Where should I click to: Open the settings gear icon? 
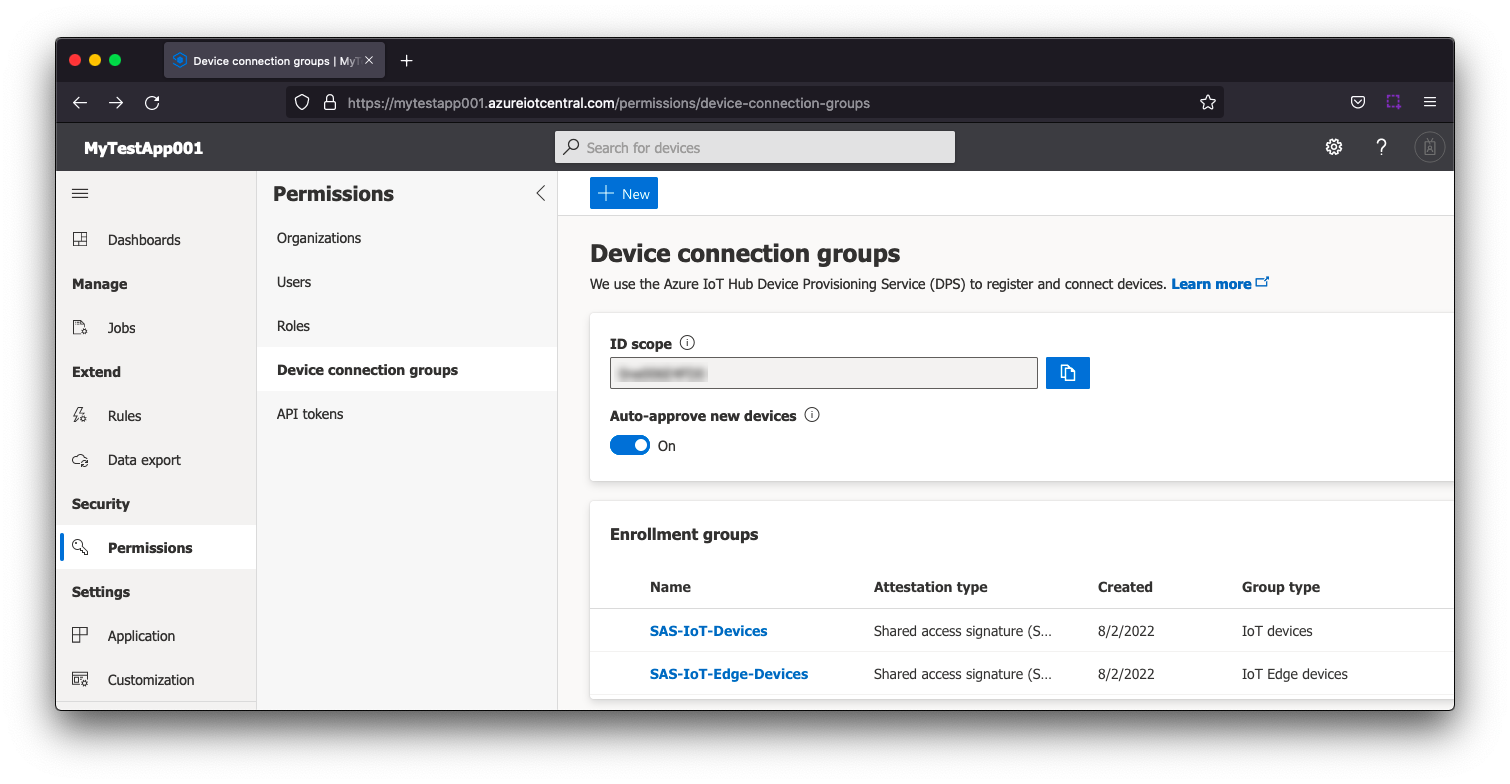click(1334, 147)
